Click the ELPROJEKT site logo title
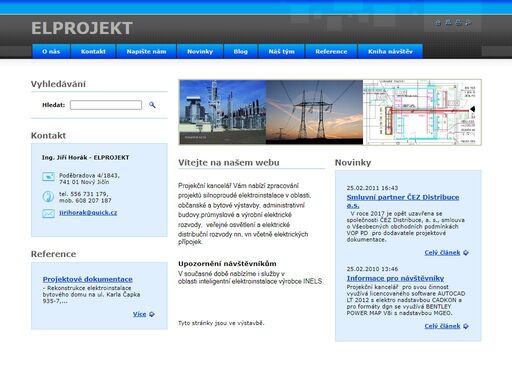This screenshot has width=512, height=384. click(82, 28)
